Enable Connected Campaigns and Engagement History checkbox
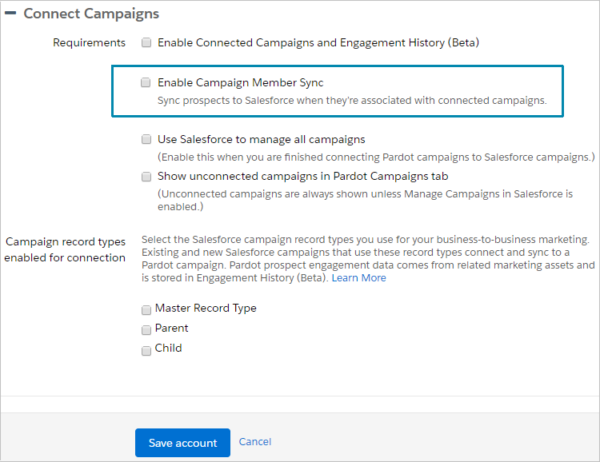The height and width of the screenshot is (462, 600). [x=146, y=42]
